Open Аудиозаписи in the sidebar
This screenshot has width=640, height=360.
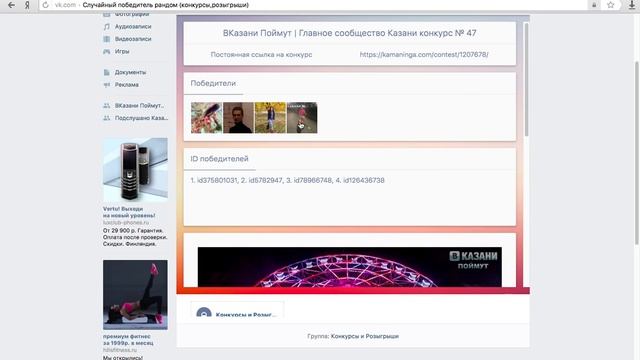[x=133, y=27]
